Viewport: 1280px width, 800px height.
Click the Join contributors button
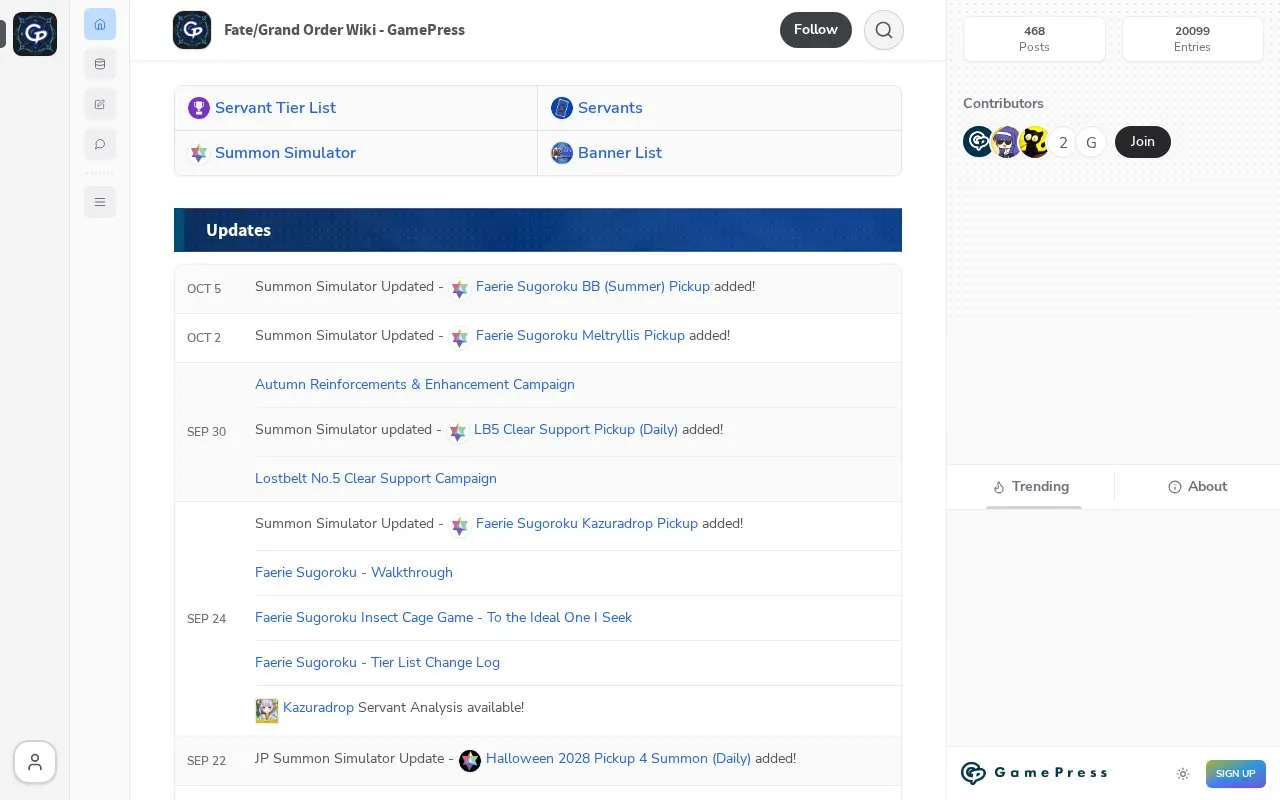tap(1143, 142)
